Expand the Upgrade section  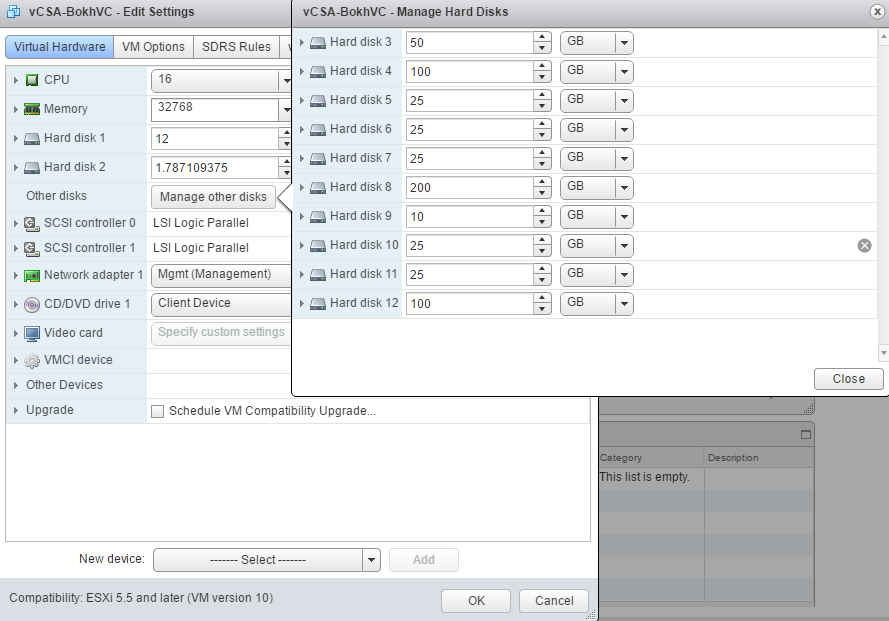(16, 411)
